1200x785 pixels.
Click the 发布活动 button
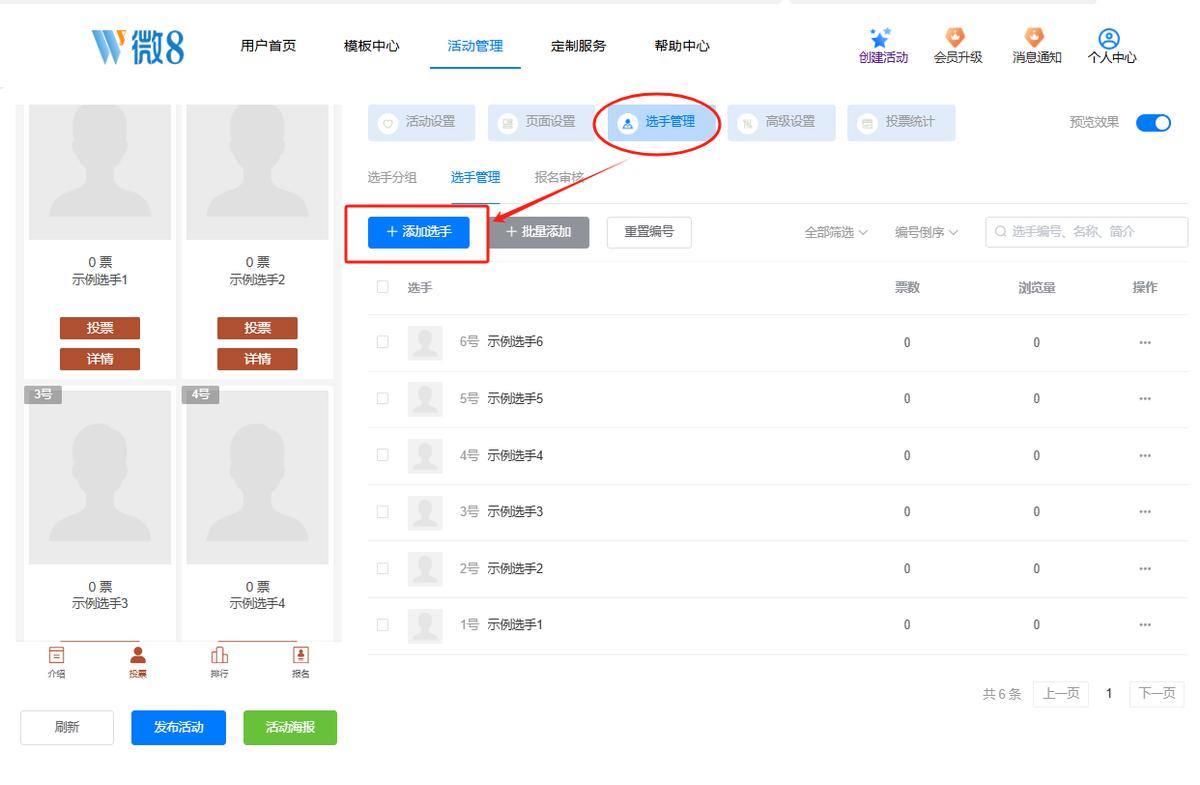pyautogui.click(x=179, y=727)
